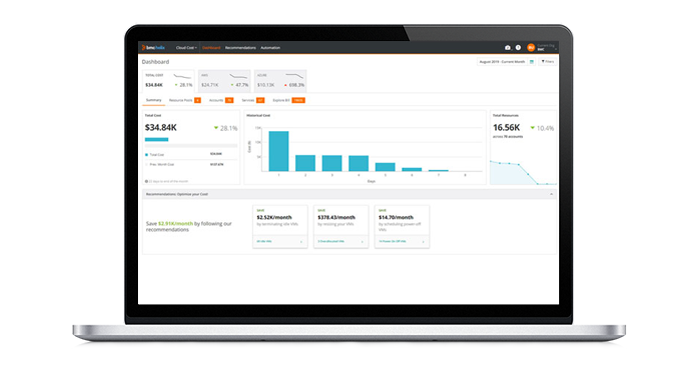
Task: Go to the Dashboard menu item
Action: point(211,48)
